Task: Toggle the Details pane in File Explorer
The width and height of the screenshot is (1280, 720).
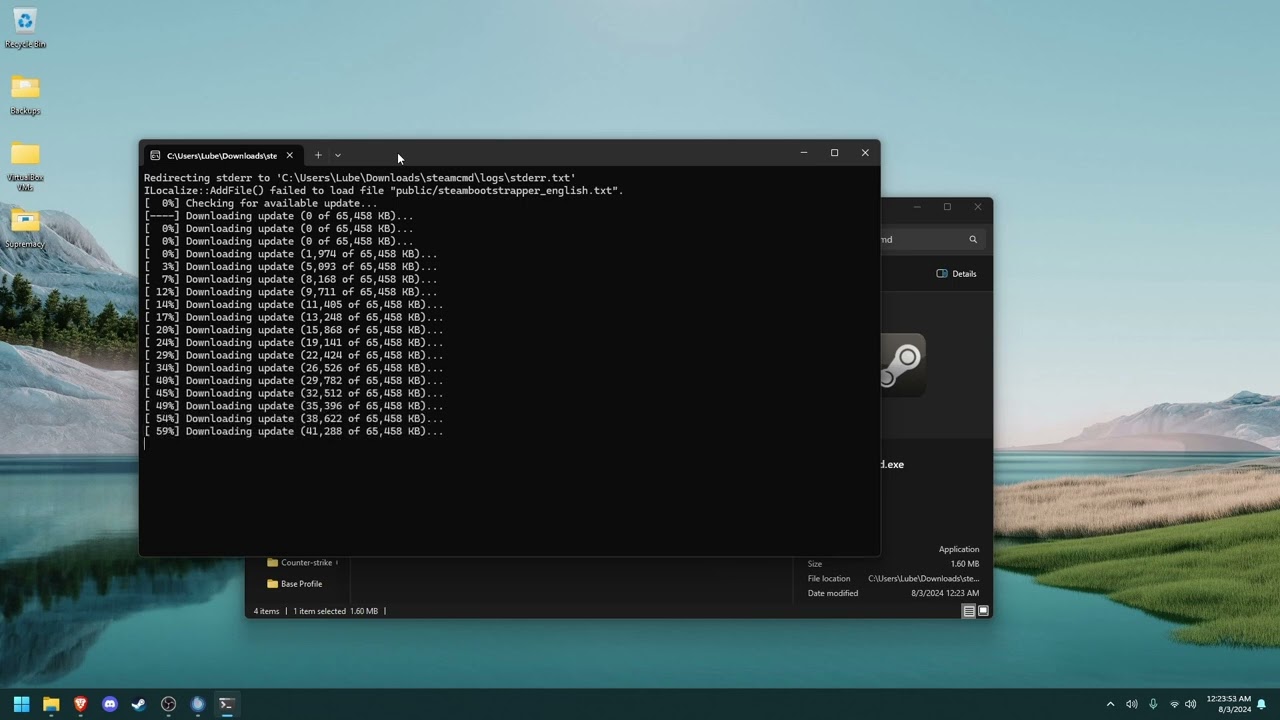Action: click(956, 274)
